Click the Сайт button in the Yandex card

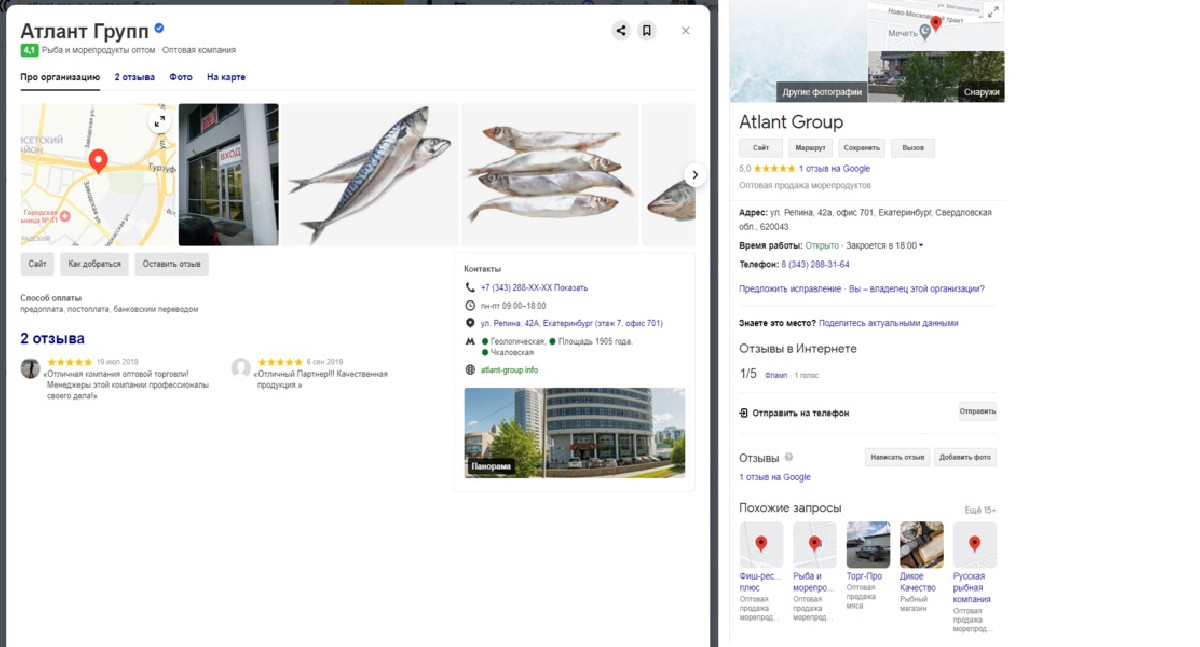tap(37, 265)
